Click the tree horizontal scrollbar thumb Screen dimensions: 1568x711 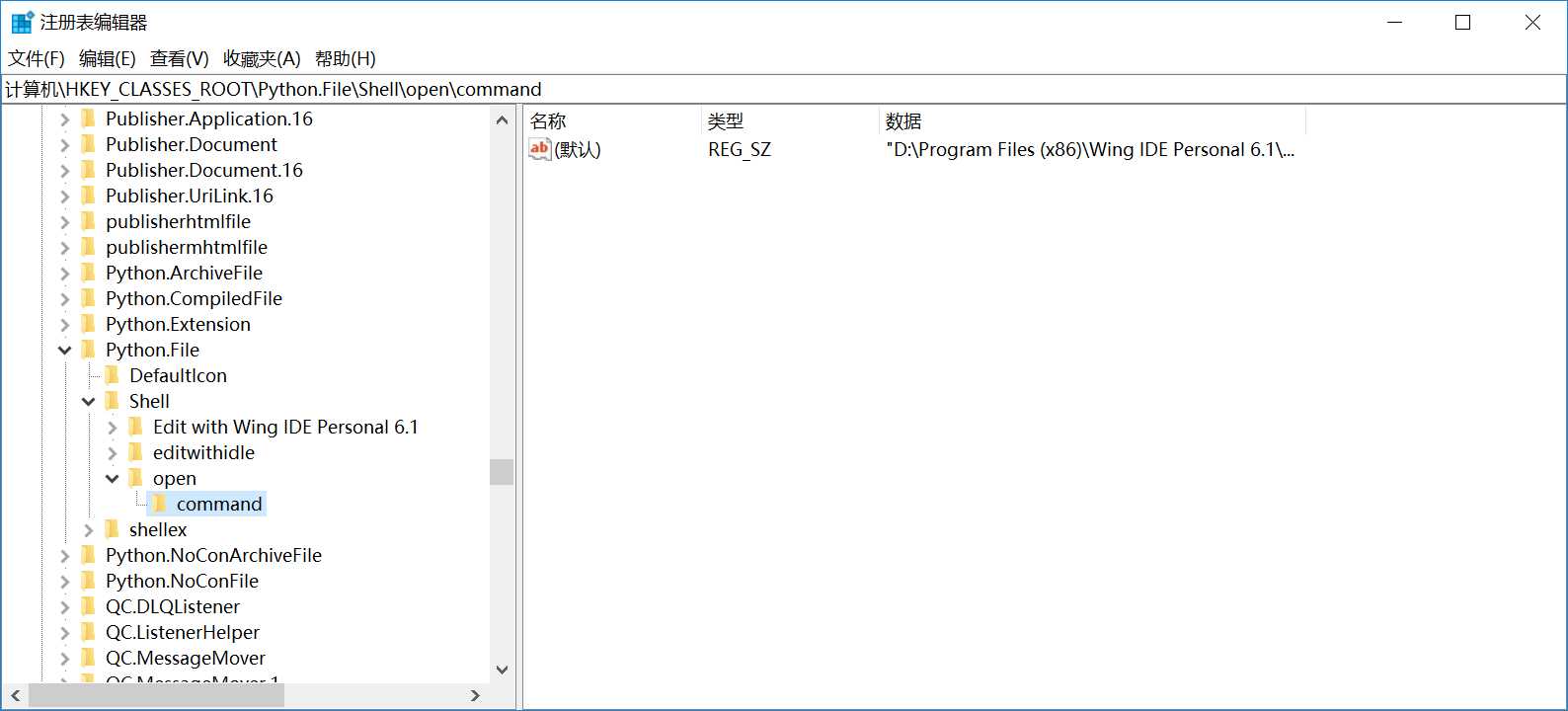[x=156, y=695]
